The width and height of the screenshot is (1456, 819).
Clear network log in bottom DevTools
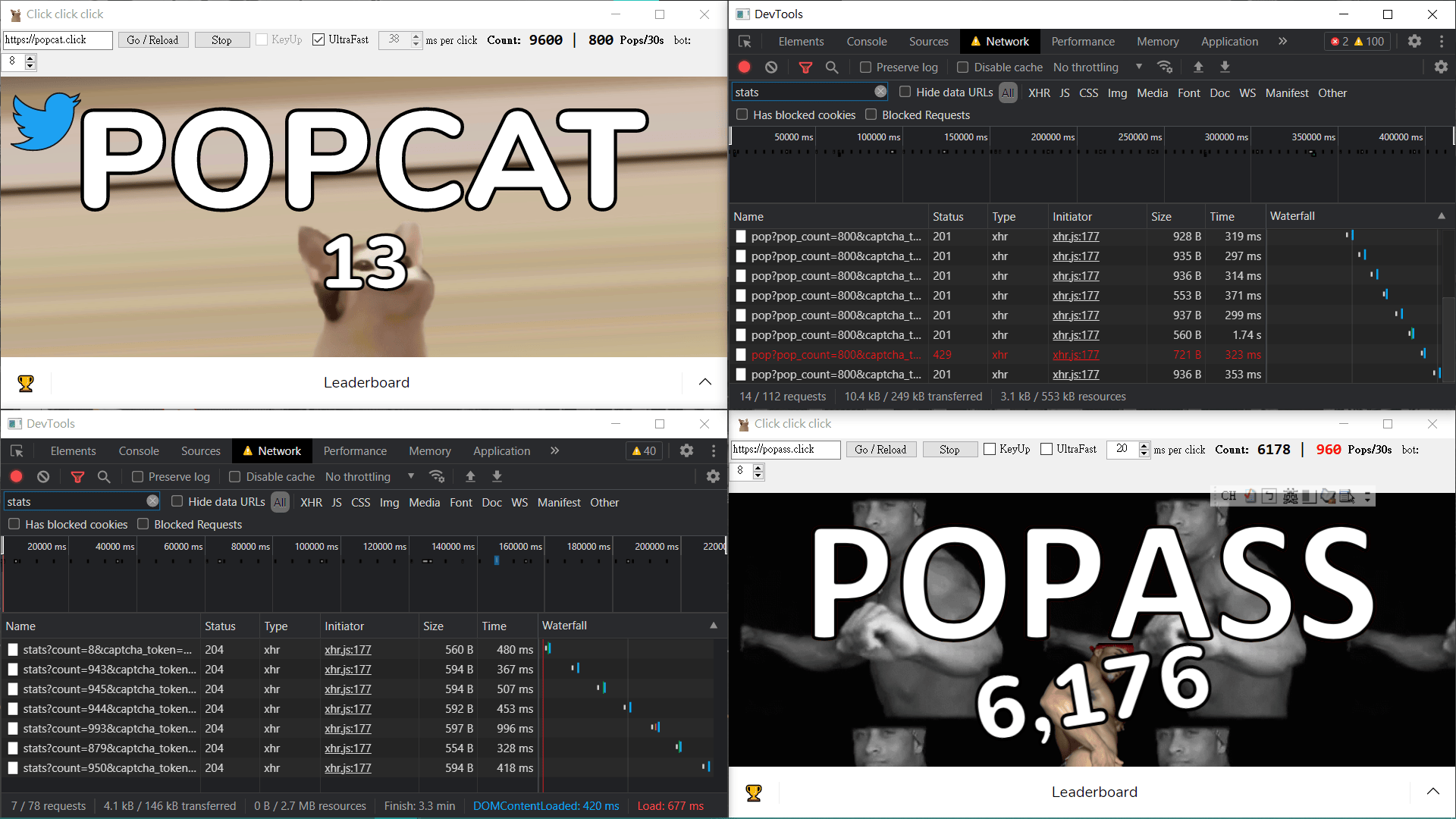(43, 477)
